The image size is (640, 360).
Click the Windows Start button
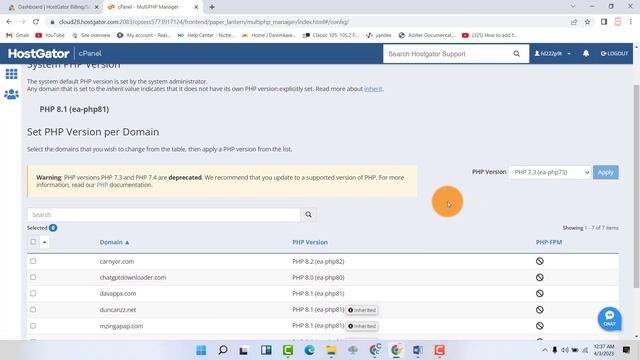click(x=201, y=350)
